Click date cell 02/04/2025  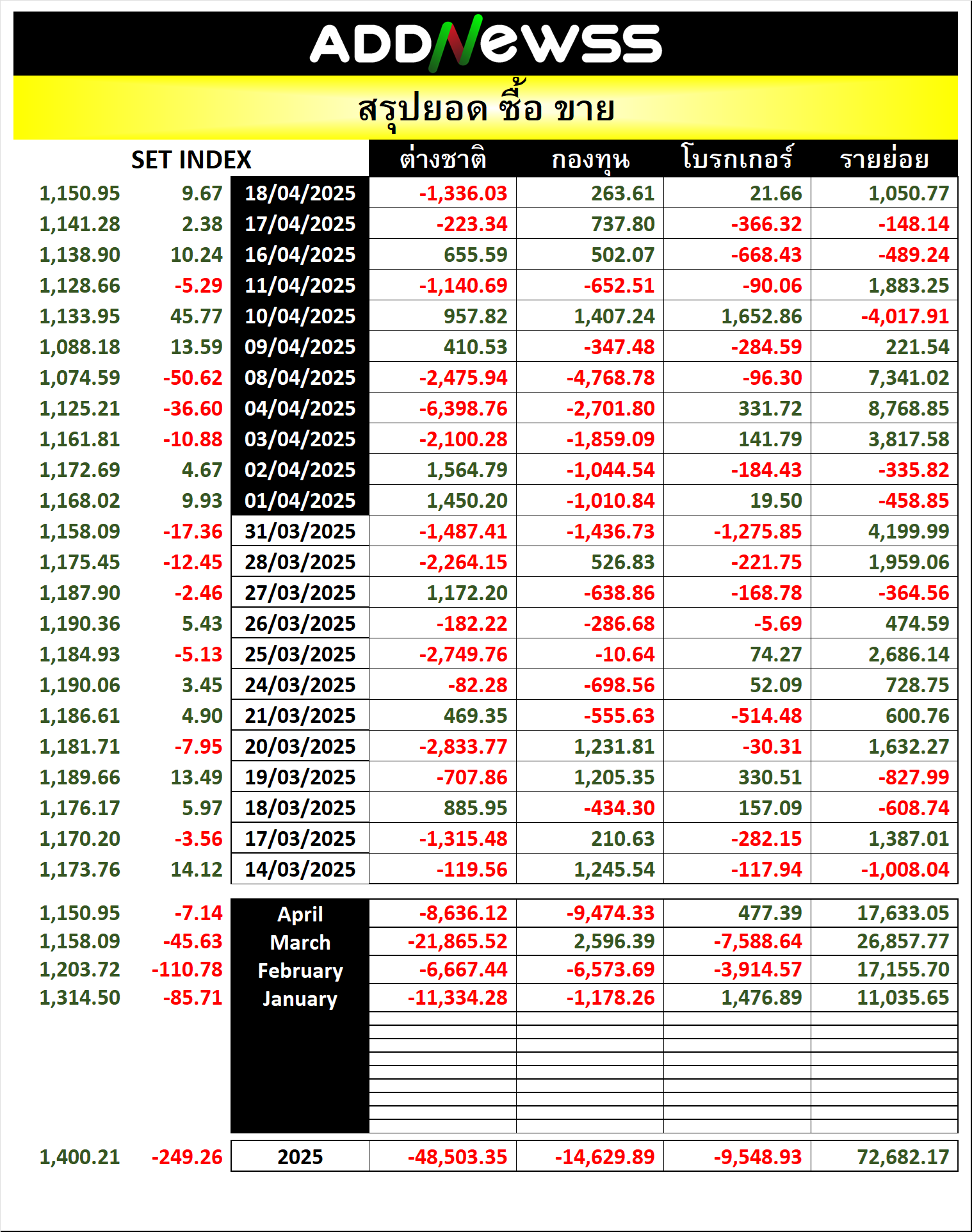point(300,469)
